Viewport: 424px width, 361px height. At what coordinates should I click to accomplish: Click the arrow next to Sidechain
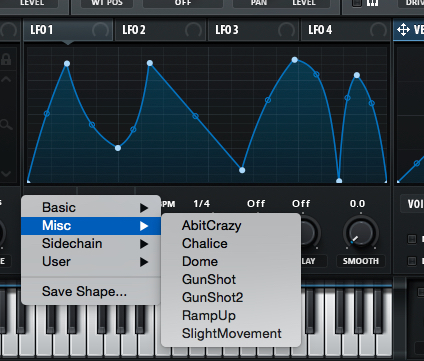[144, 244]
